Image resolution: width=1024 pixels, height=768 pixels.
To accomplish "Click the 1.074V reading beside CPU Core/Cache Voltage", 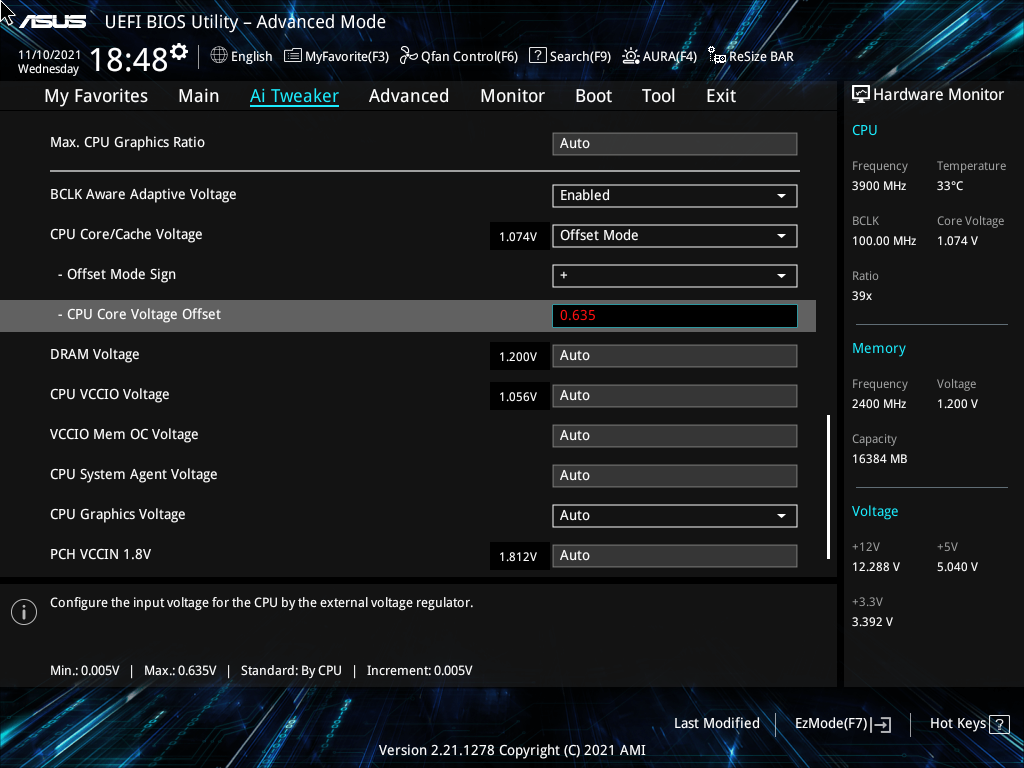I will [518, 236].
